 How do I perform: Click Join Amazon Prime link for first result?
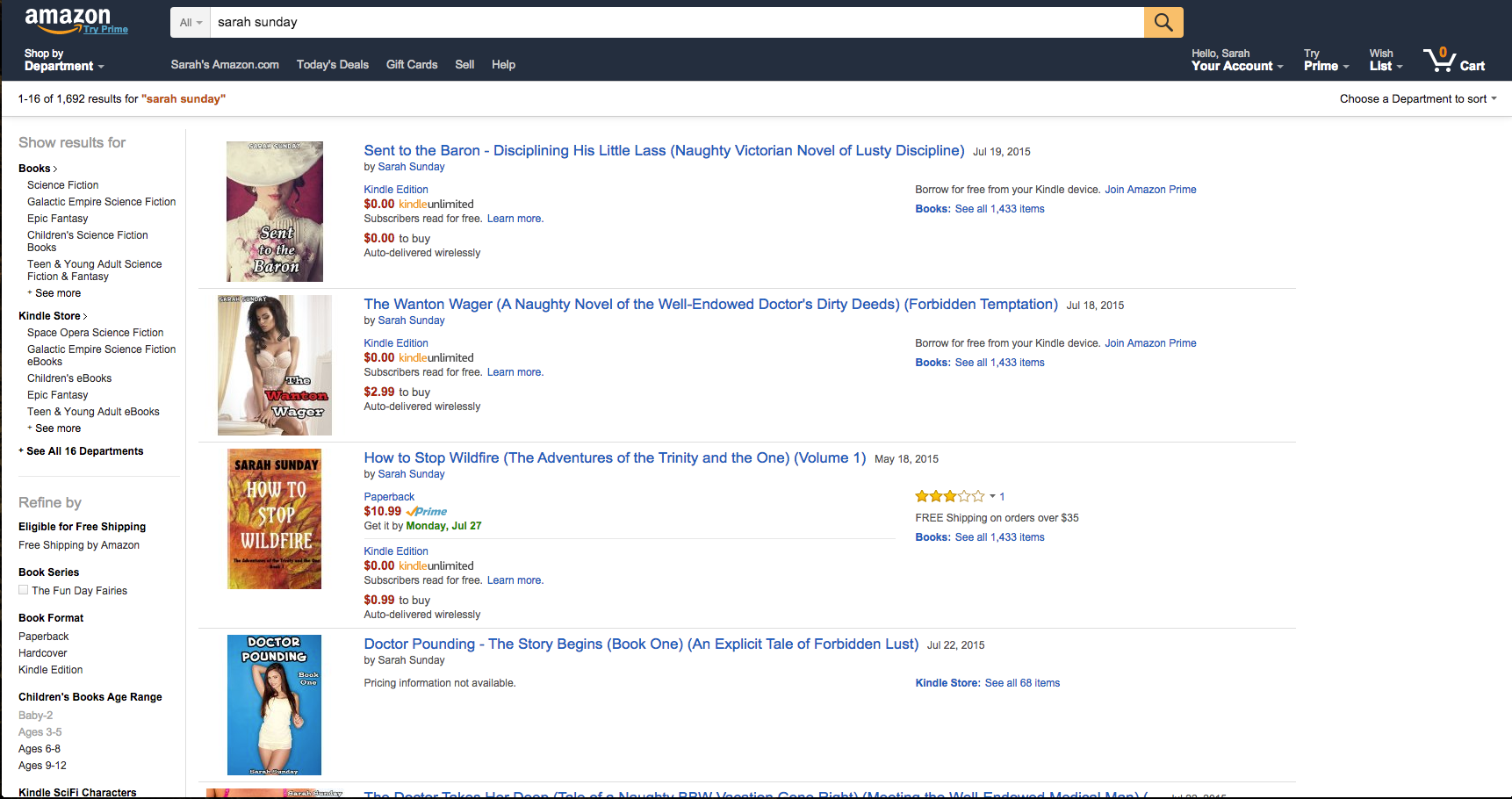(x=1150, y=190)
